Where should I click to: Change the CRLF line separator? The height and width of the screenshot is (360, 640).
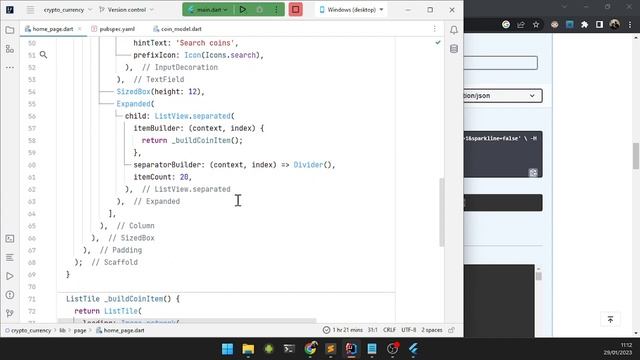(389, 330)
